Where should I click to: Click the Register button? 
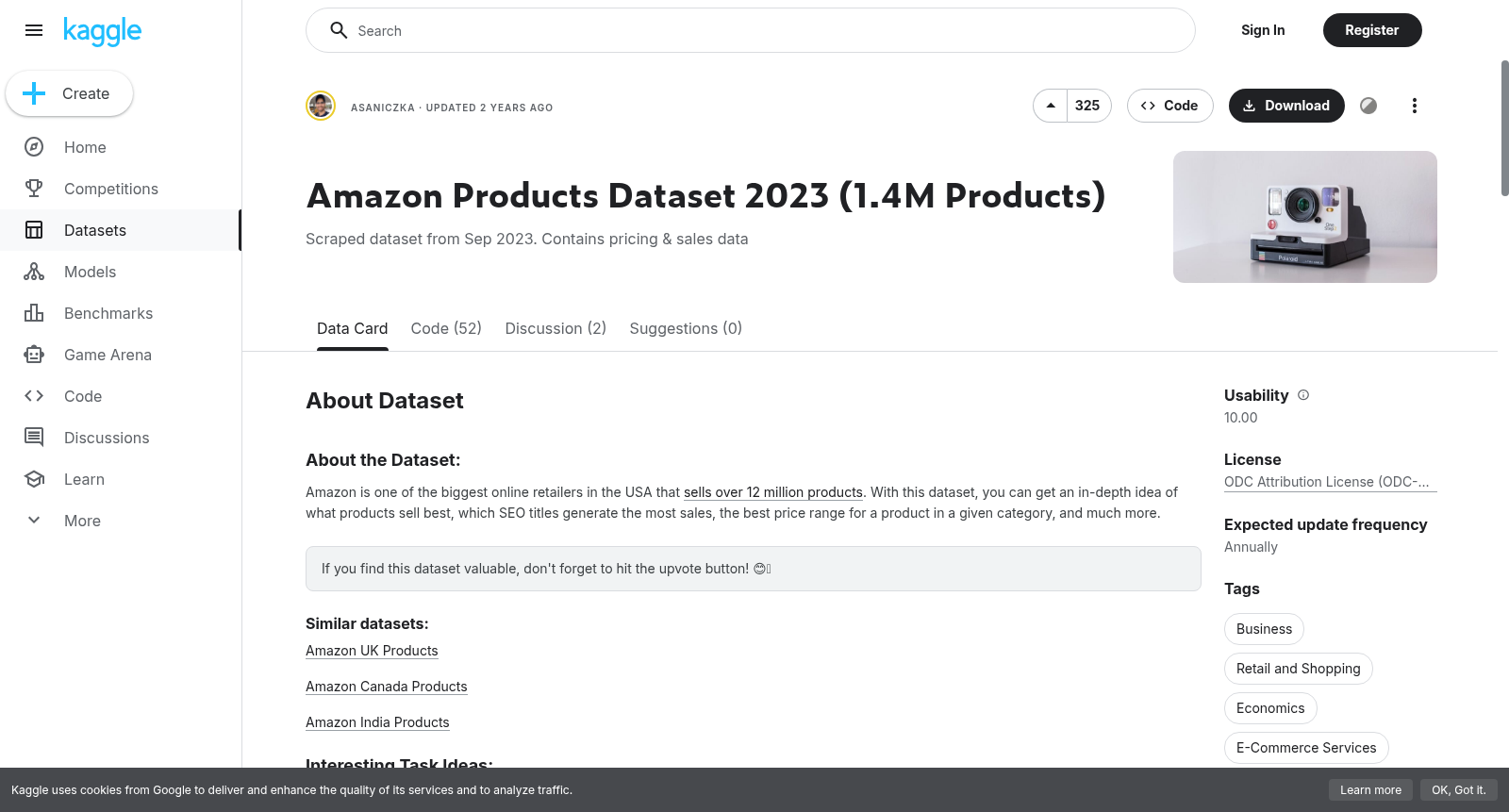[1372, 30]
